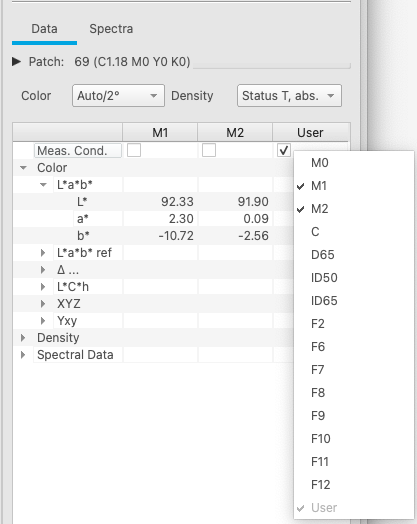Select the Data tab
Viewport: 417px width, 524px height.
click(x=44, y=29)
